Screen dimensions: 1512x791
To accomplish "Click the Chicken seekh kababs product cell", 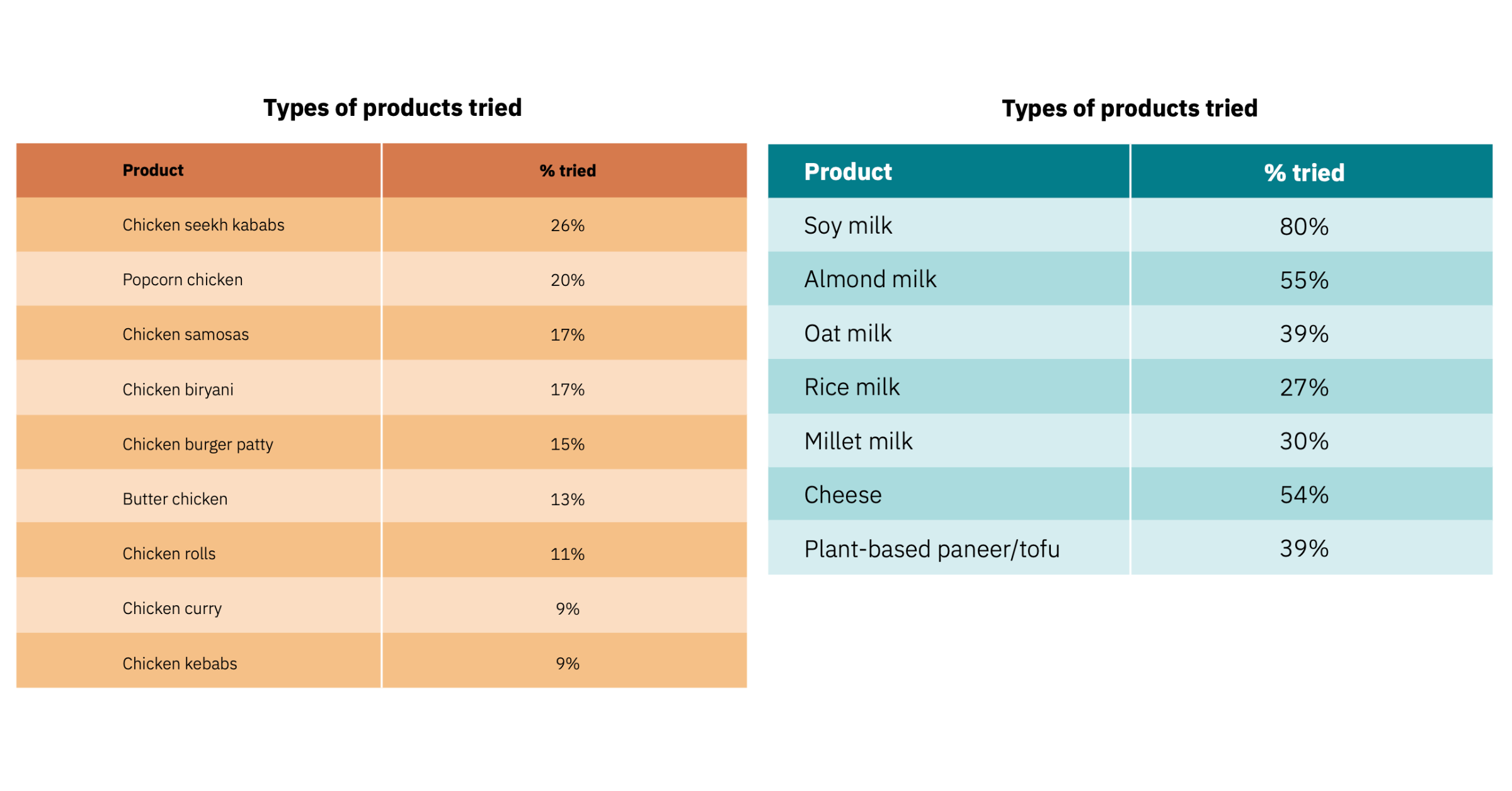I will (x=203, y=225).
